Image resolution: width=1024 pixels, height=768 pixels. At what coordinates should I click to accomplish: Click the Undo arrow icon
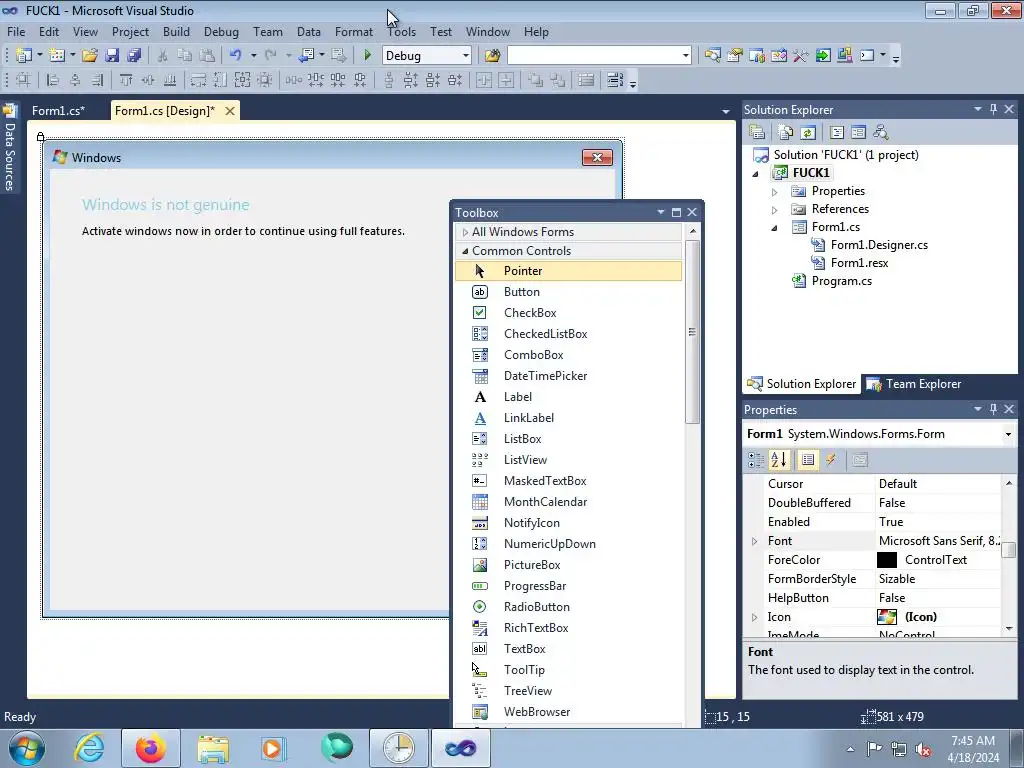coord(236,56)
